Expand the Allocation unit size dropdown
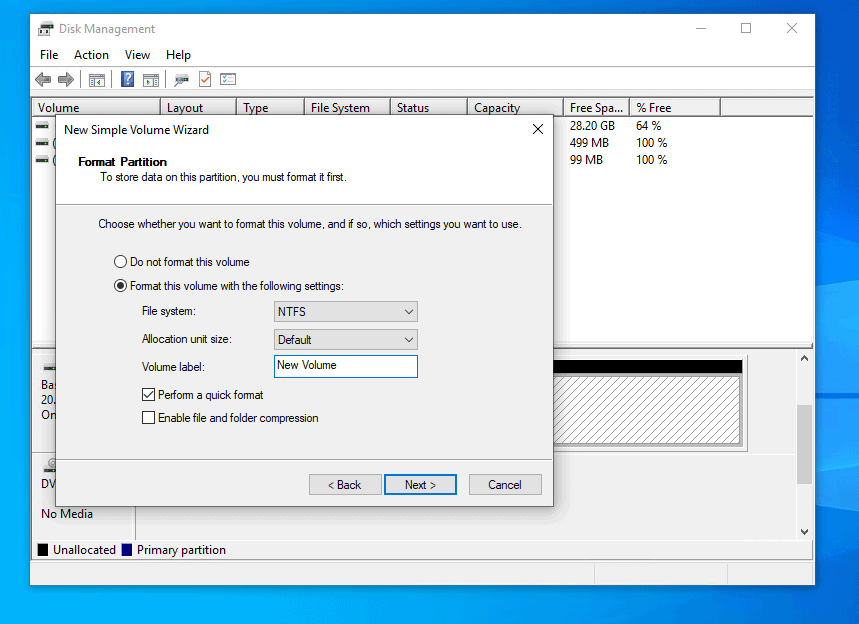The height and width of the screenshot is (624, 859). (346, 340)
